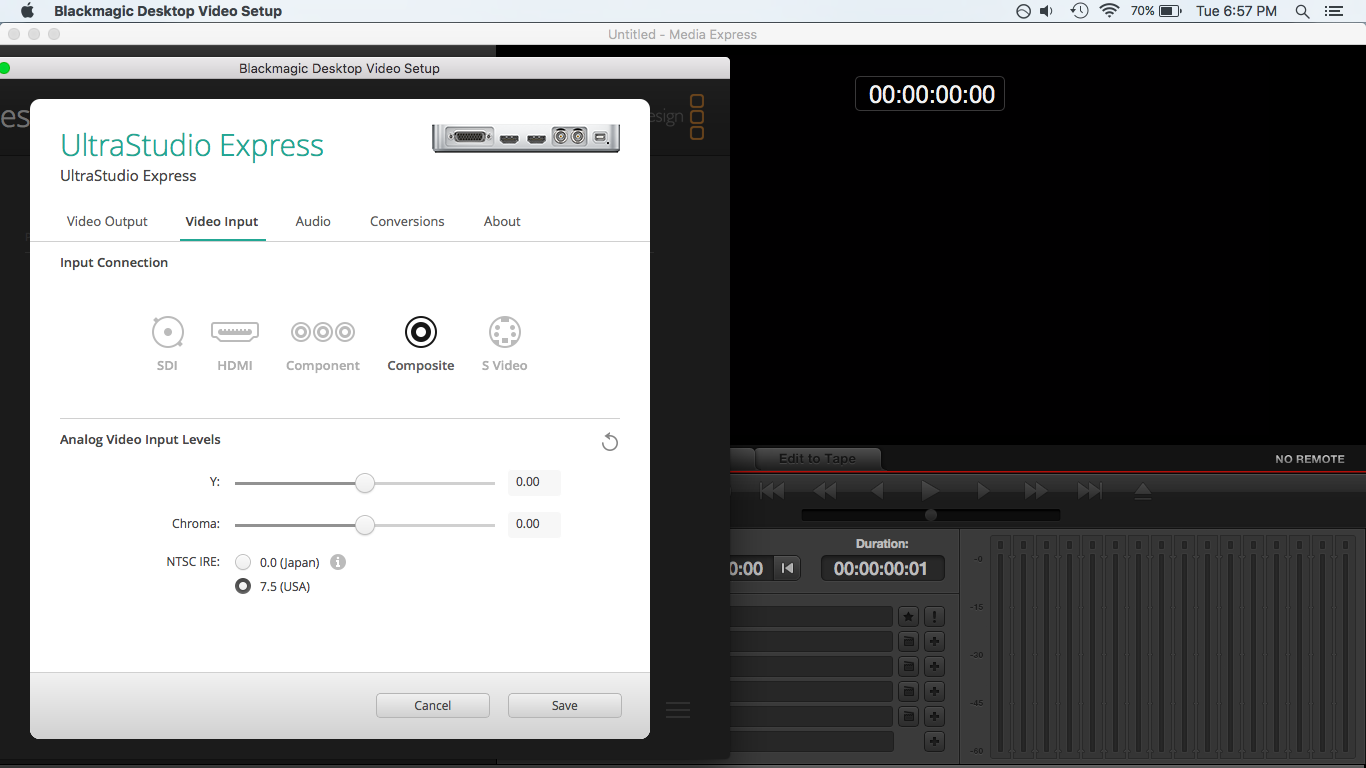Open the Conversions tab
The height and width of the screenshot is (768, 1366).
point(407,221)
